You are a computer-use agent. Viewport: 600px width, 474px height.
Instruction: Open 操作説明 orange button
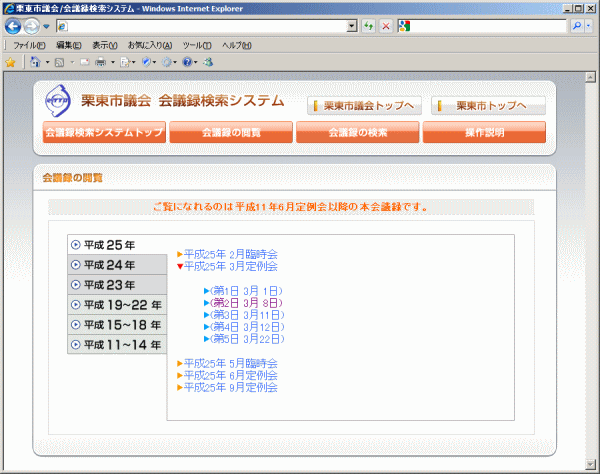484,132
